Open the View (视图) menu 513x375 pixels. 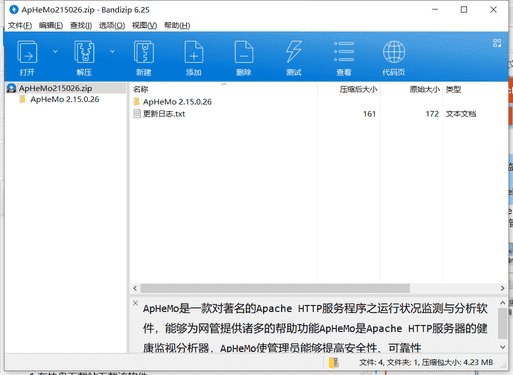coord(144,25)
